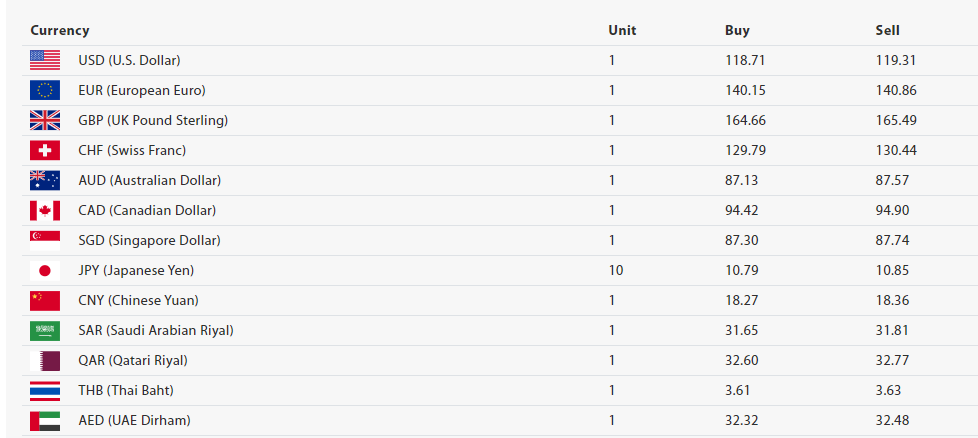Click the Sell column header
Image resolution: width=978 pixels, height=438 pixels.
(887, 30)
